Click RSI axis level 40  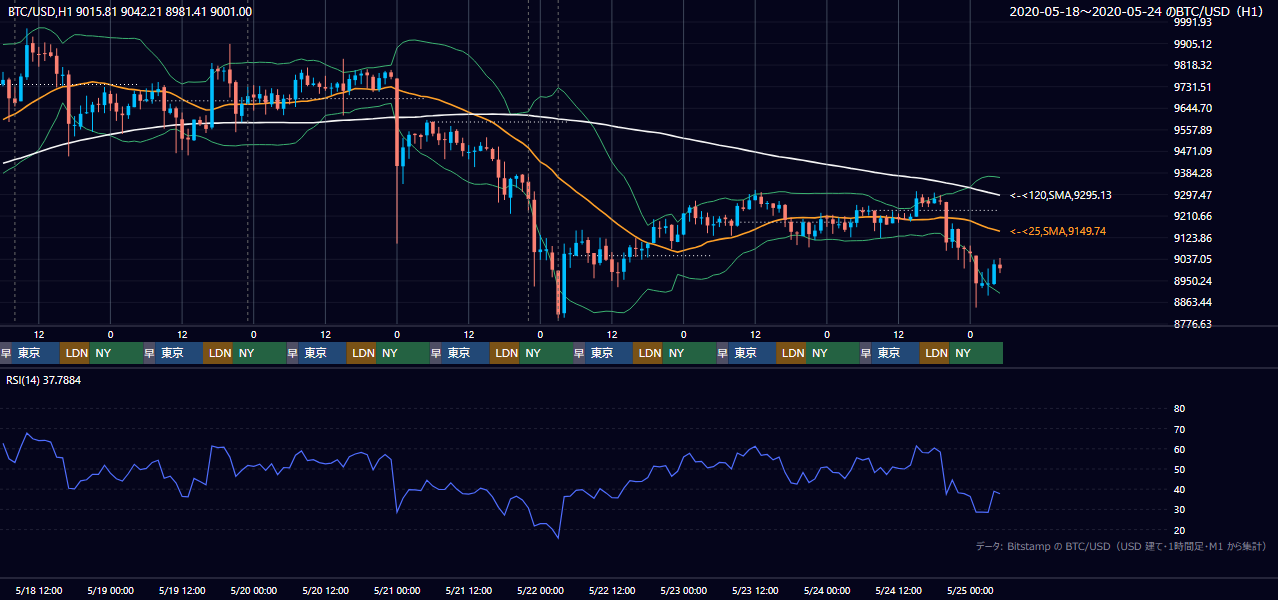(x=1179, y=489)
